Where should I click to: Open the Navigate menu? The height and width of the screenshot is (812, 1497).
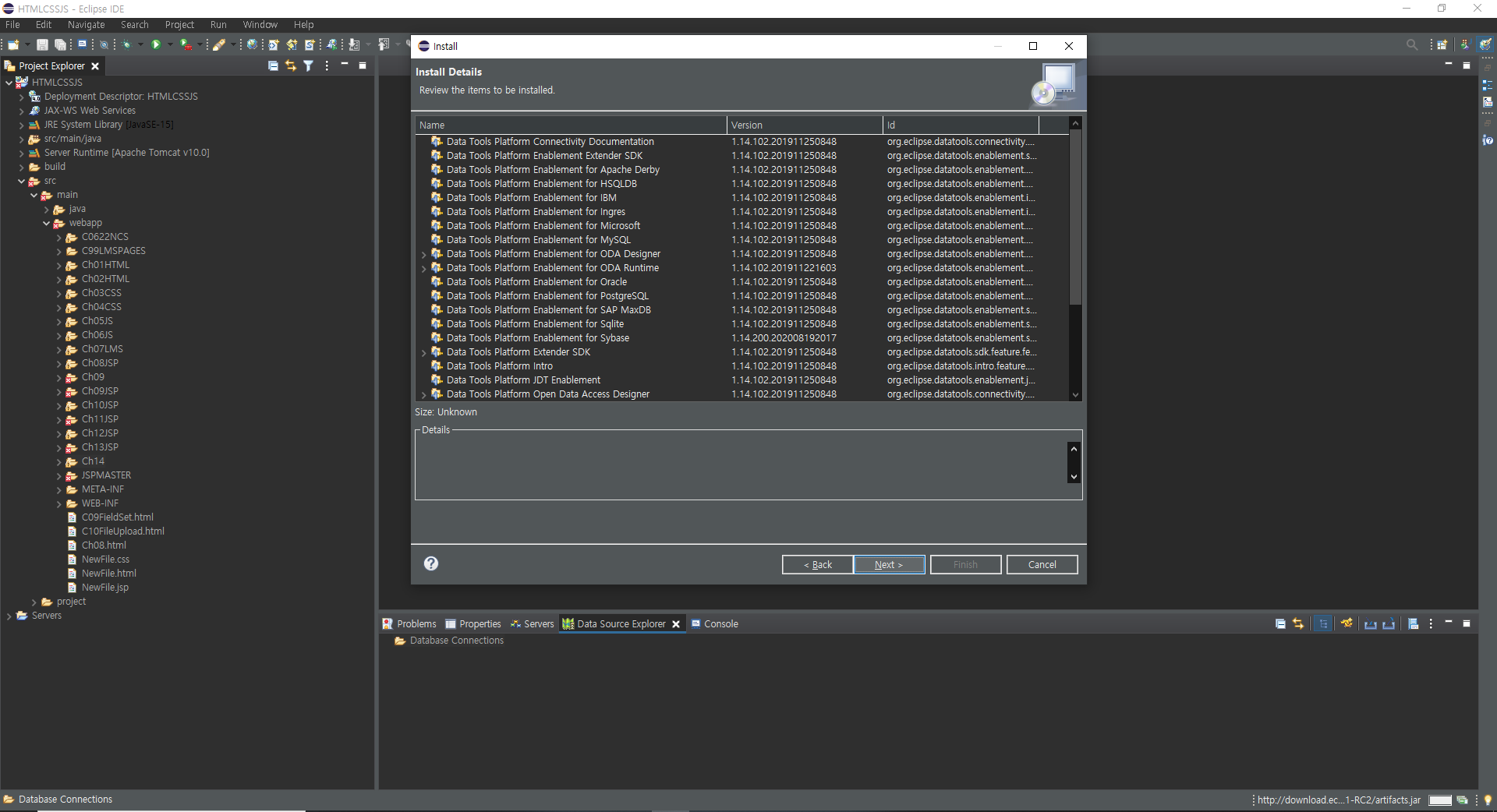pyautogui.click(x=86, y=25)
